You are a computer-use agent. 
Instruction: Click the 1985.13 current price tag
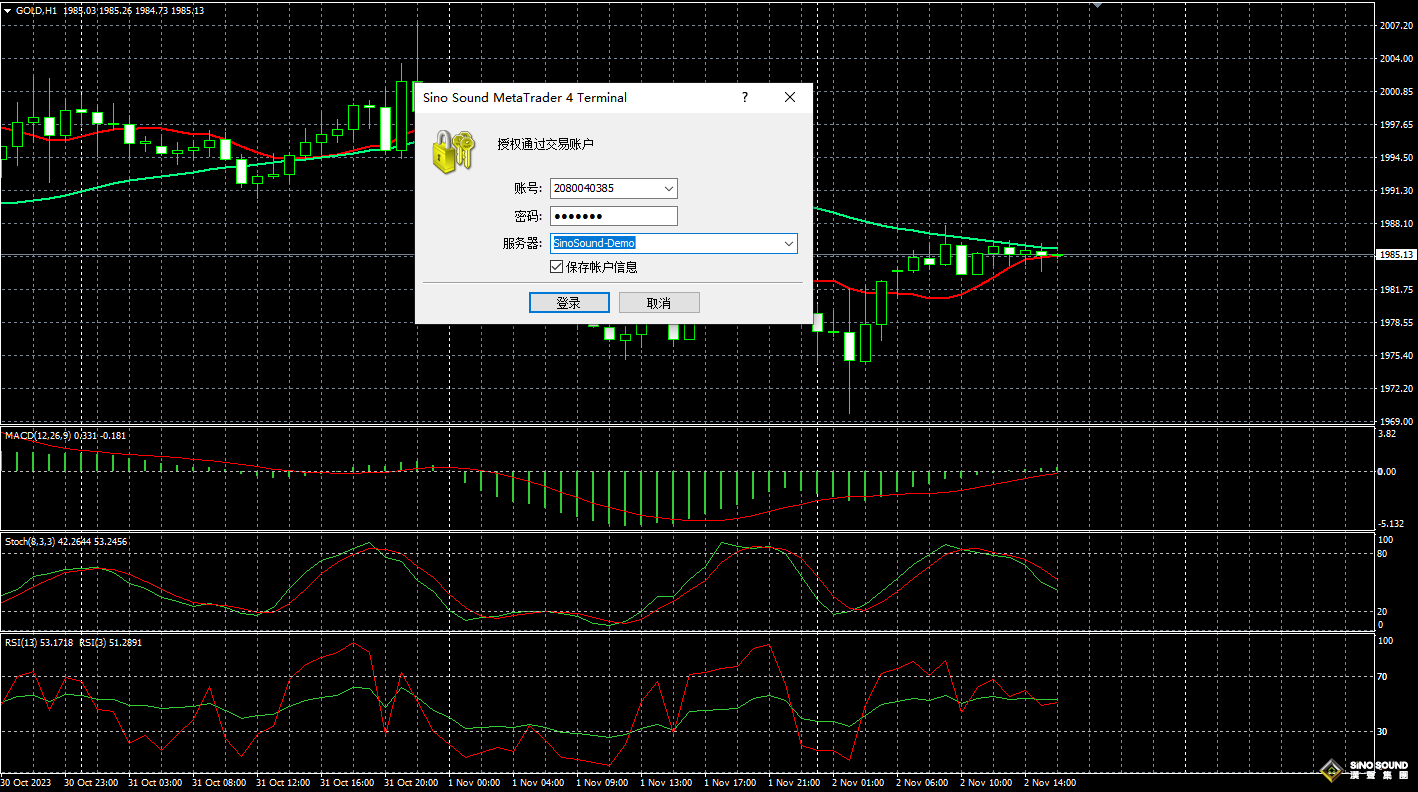tap(1393, 255)
